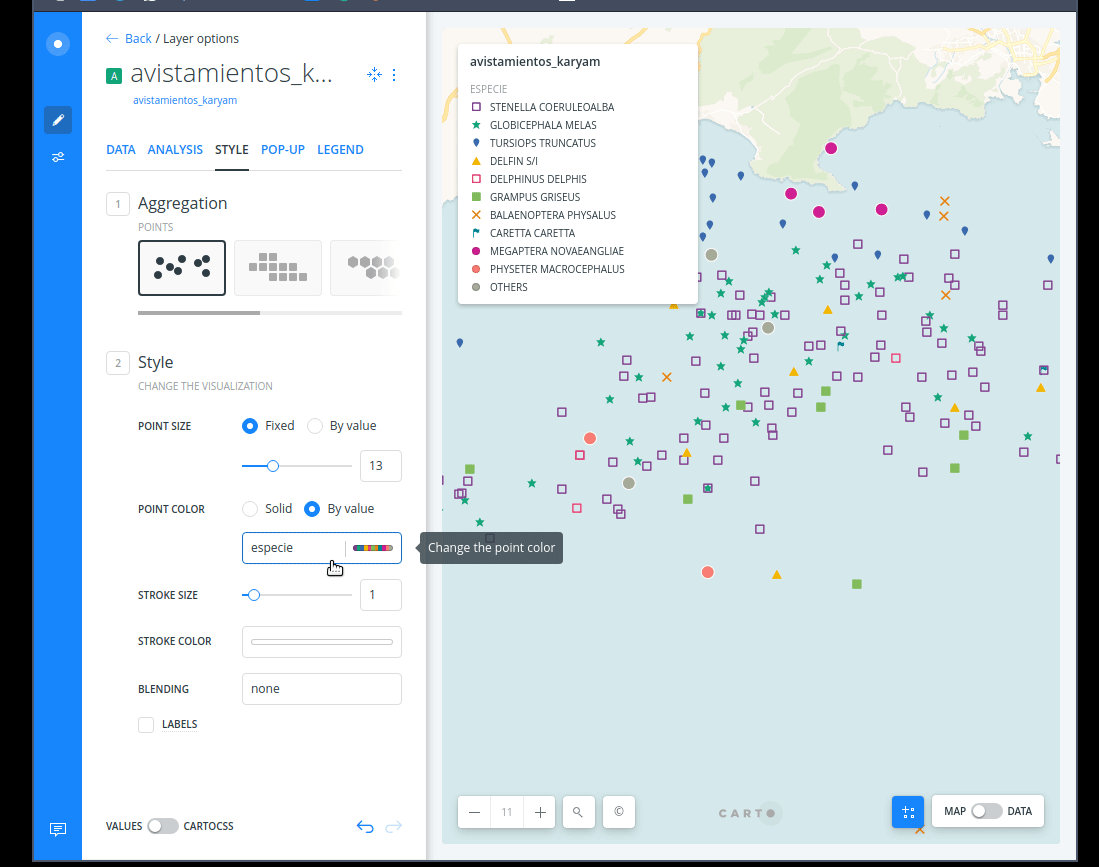
Task: Zoom in the map with plus button
Action: pyautogui.click(x=540, y=812)
